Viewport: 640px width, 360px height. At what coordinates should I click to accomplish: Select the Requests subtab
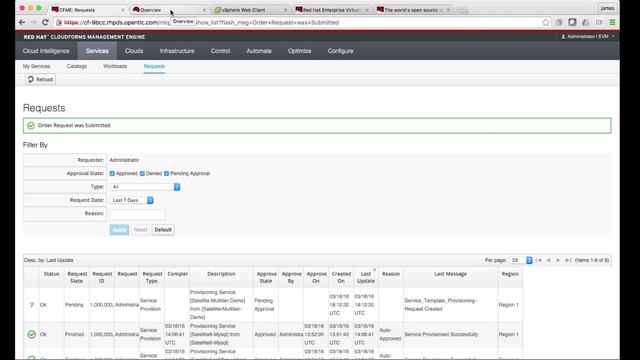point(154,66)
